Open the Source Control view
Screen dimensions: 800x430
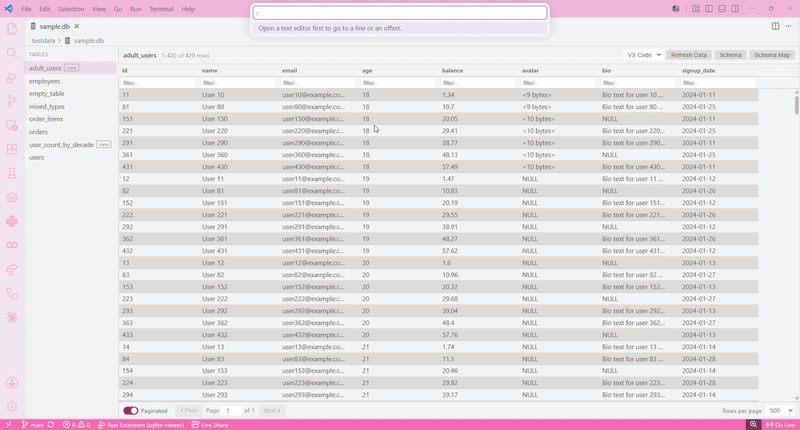(12, 101)
